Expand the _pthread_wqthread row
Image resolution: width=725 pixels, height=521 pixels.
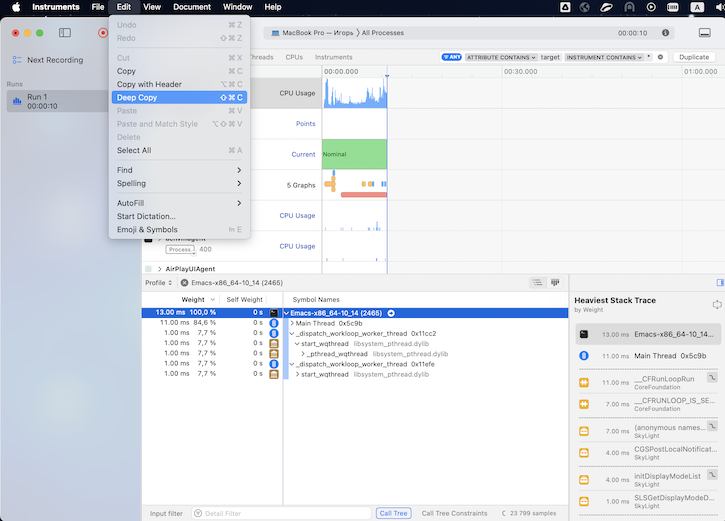(x=303, y=354)
